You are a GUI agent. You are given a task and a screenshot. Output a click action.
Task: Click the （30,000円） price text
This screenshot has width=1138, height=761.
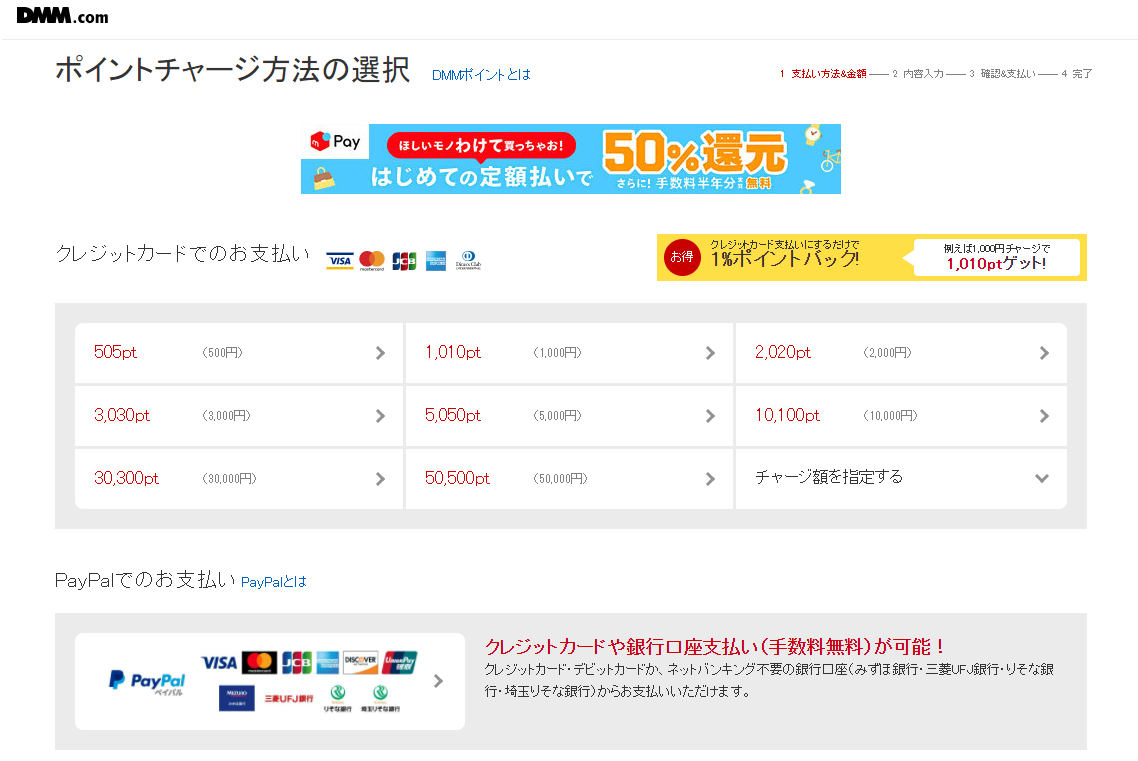pyautogui.click(x=229, y=480)
